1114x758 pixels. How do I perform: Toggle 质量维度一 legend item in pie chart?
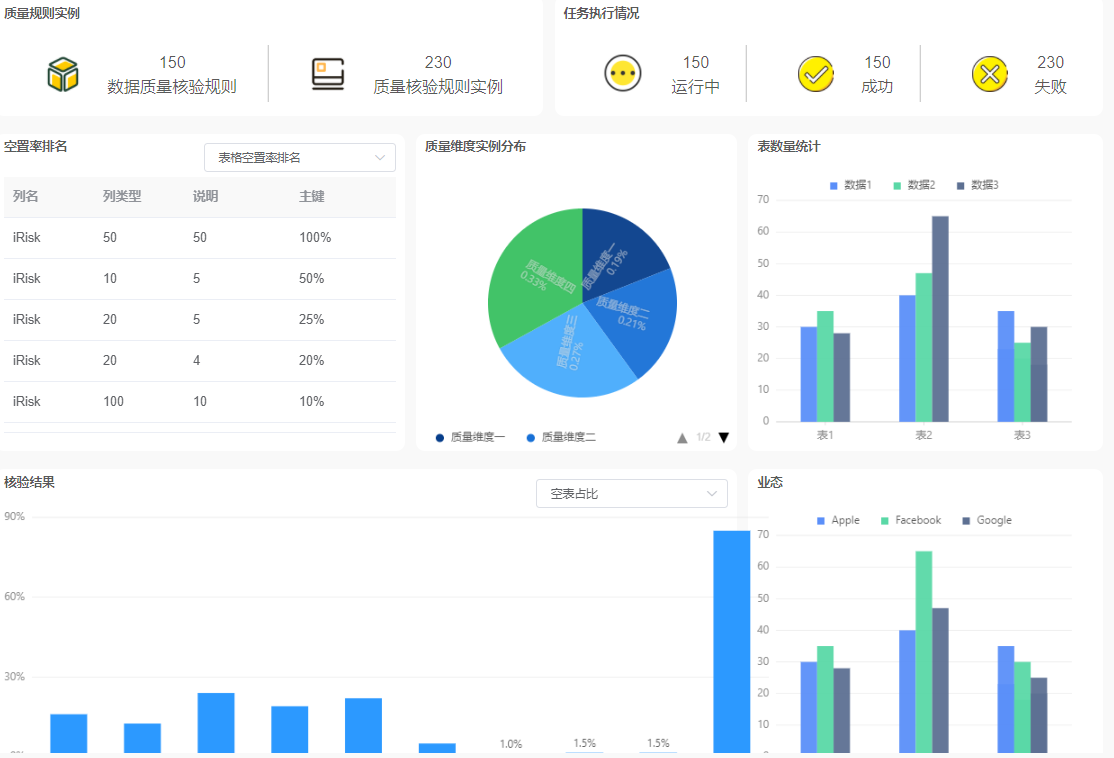(x=471, y=437)
